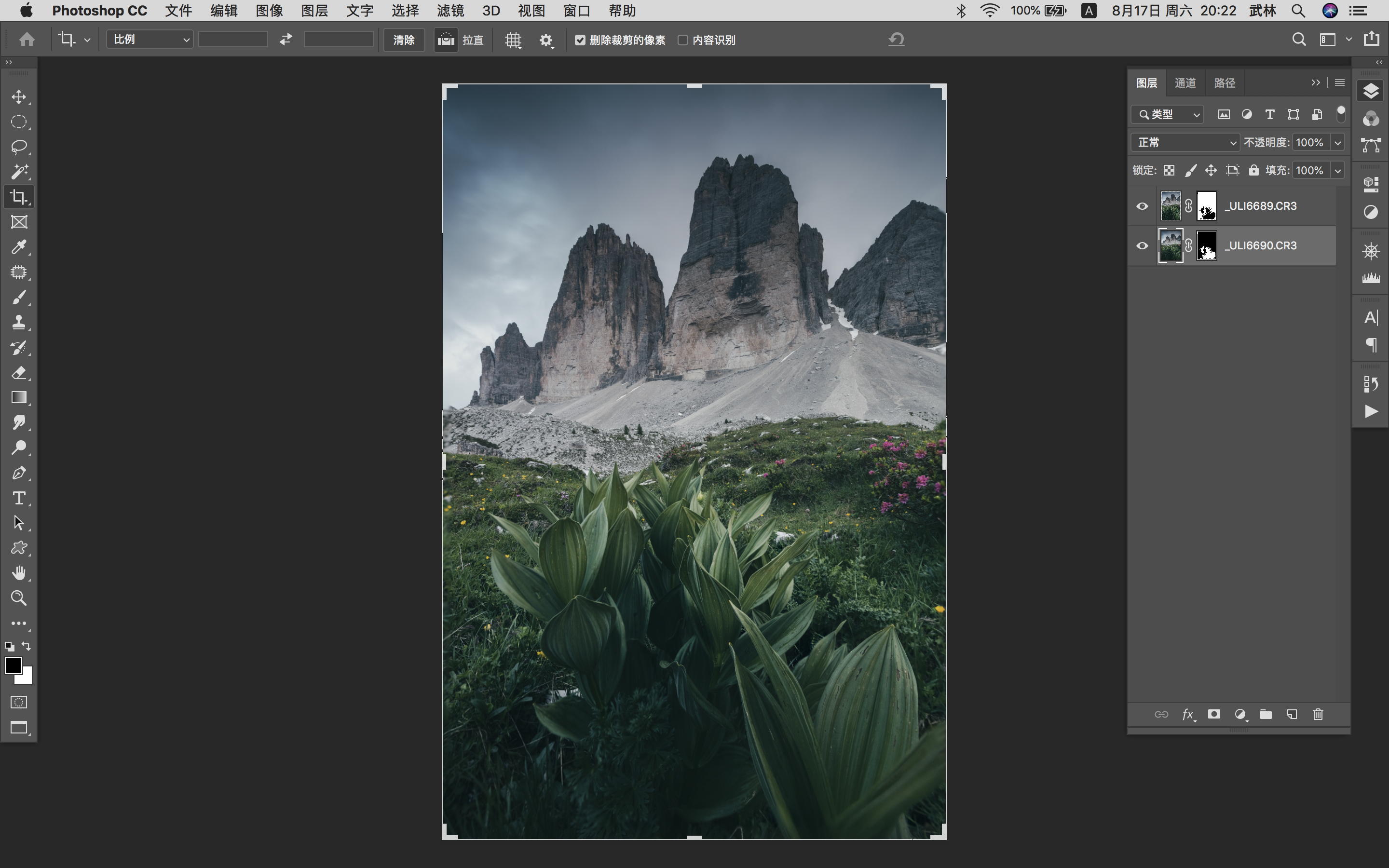Expand the 不透明度 opacity dropdown arrow
1389x868 pixels.
1338,142
